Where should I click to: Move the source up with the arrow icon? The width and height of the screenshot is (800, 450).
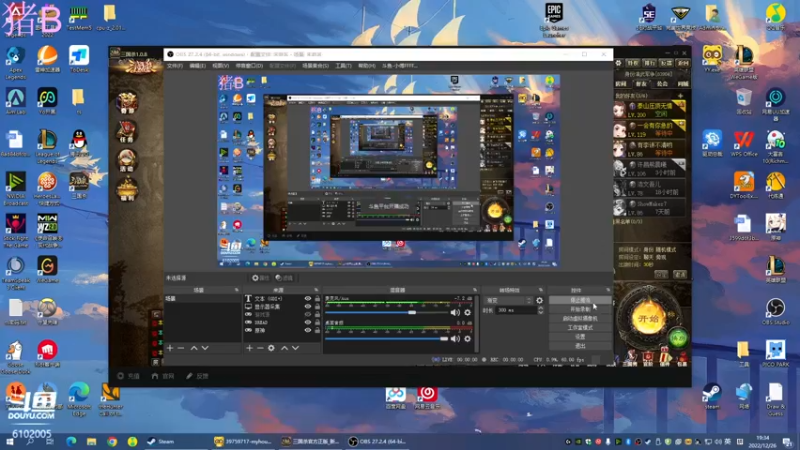pos(284,348)
